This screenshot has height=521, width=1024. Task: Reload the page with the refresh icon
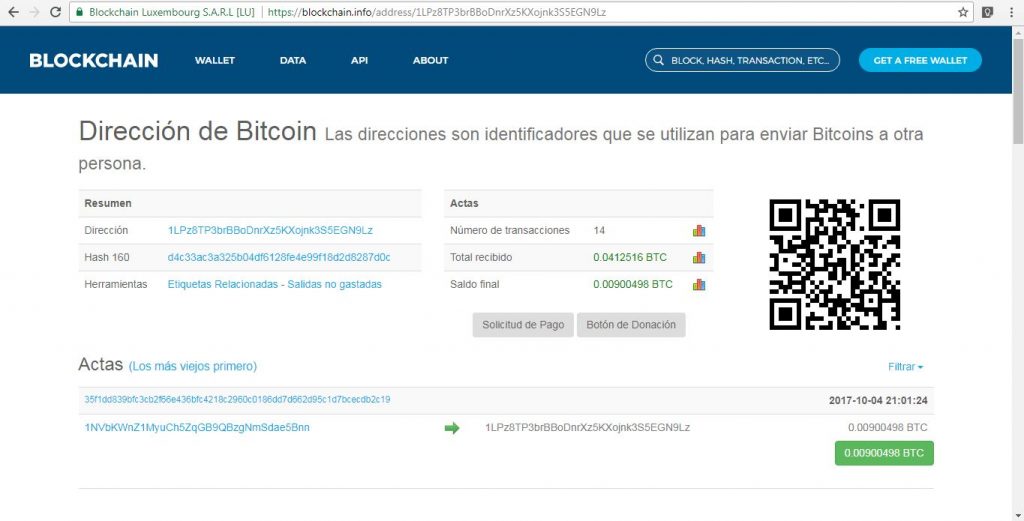[56, 12]
